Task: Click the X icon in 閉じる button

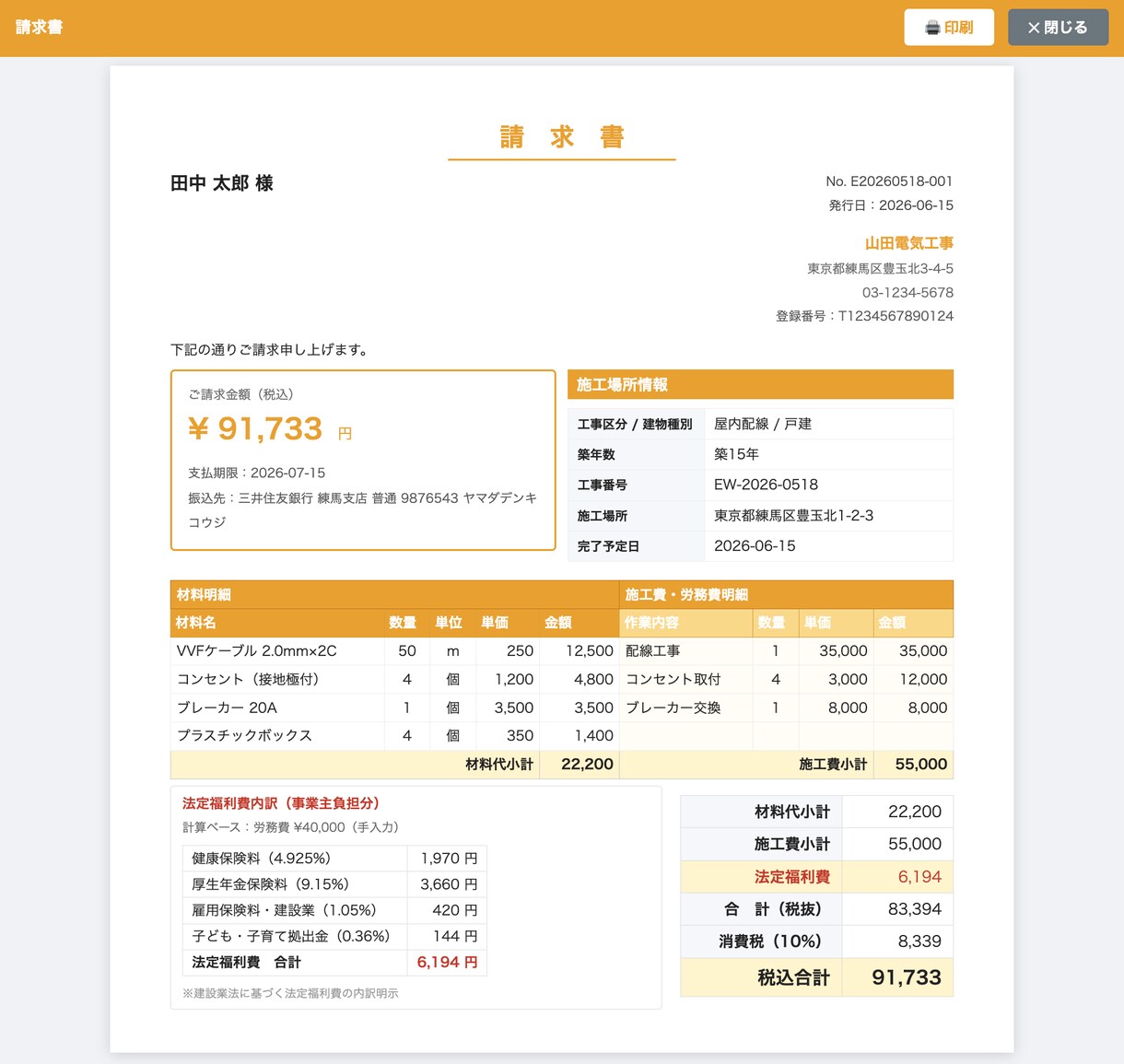Action: tap(1034, 28)
